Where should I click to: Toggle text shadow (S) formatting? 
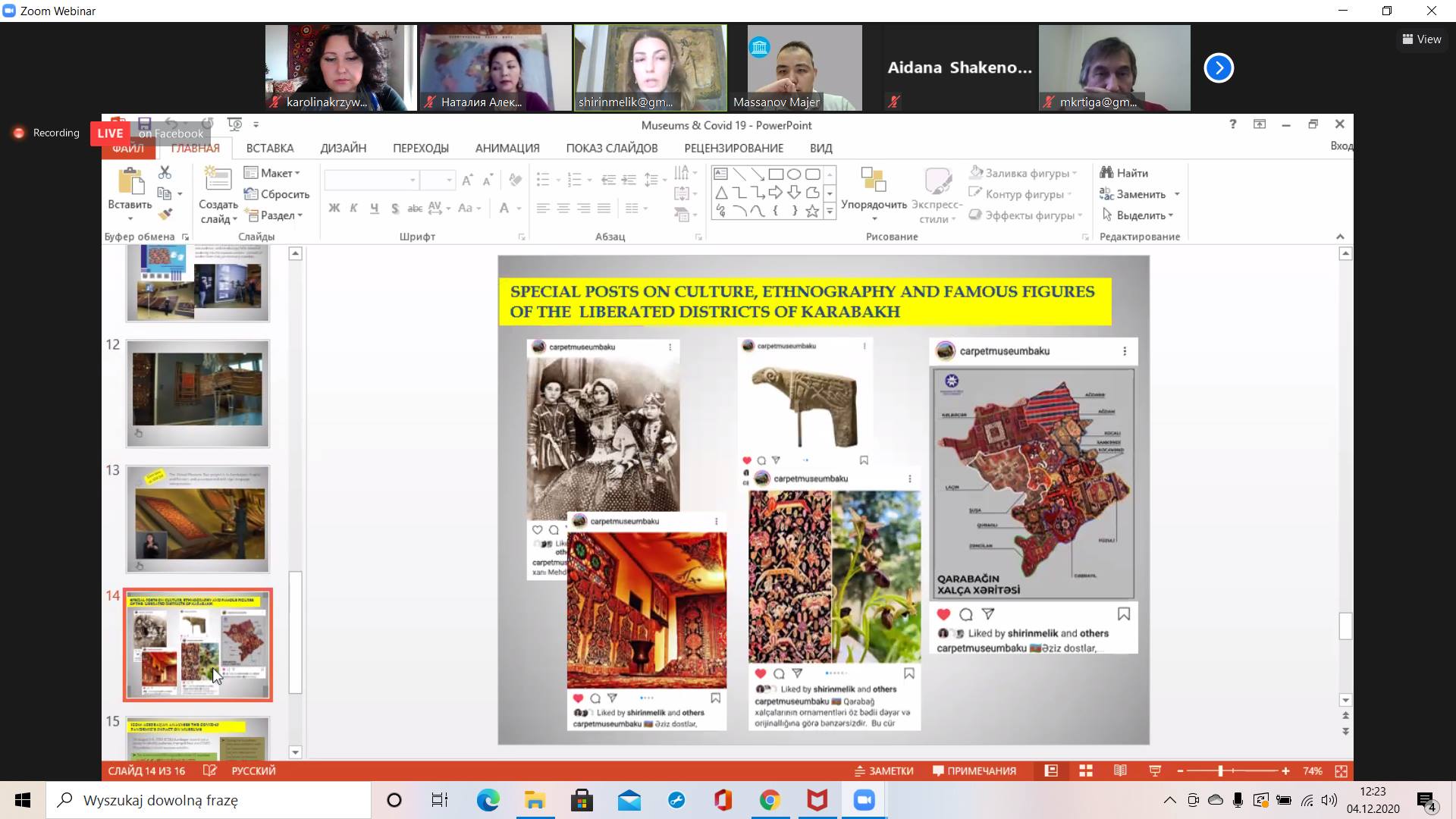pos(394,208)
